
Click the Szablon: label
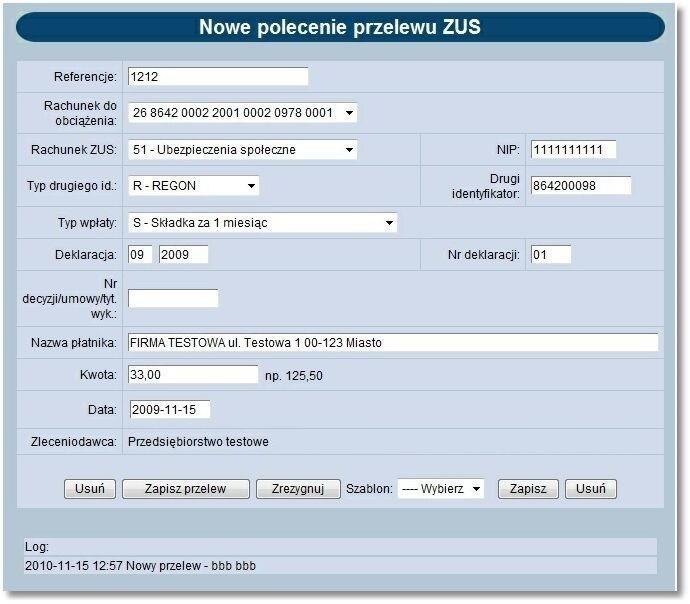[x=369, y=489]
